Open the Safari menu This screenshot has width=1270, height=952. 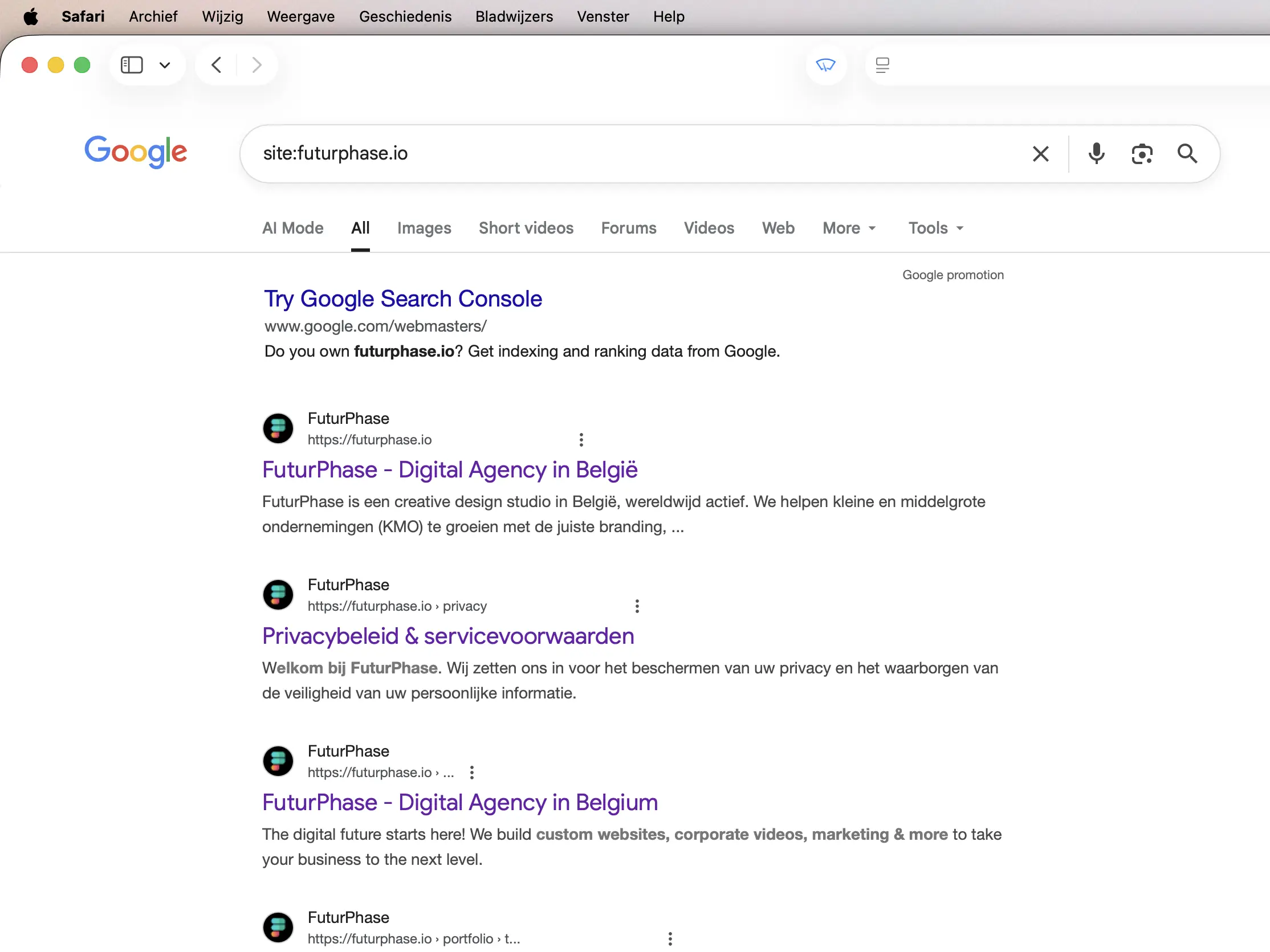[83, 17]
